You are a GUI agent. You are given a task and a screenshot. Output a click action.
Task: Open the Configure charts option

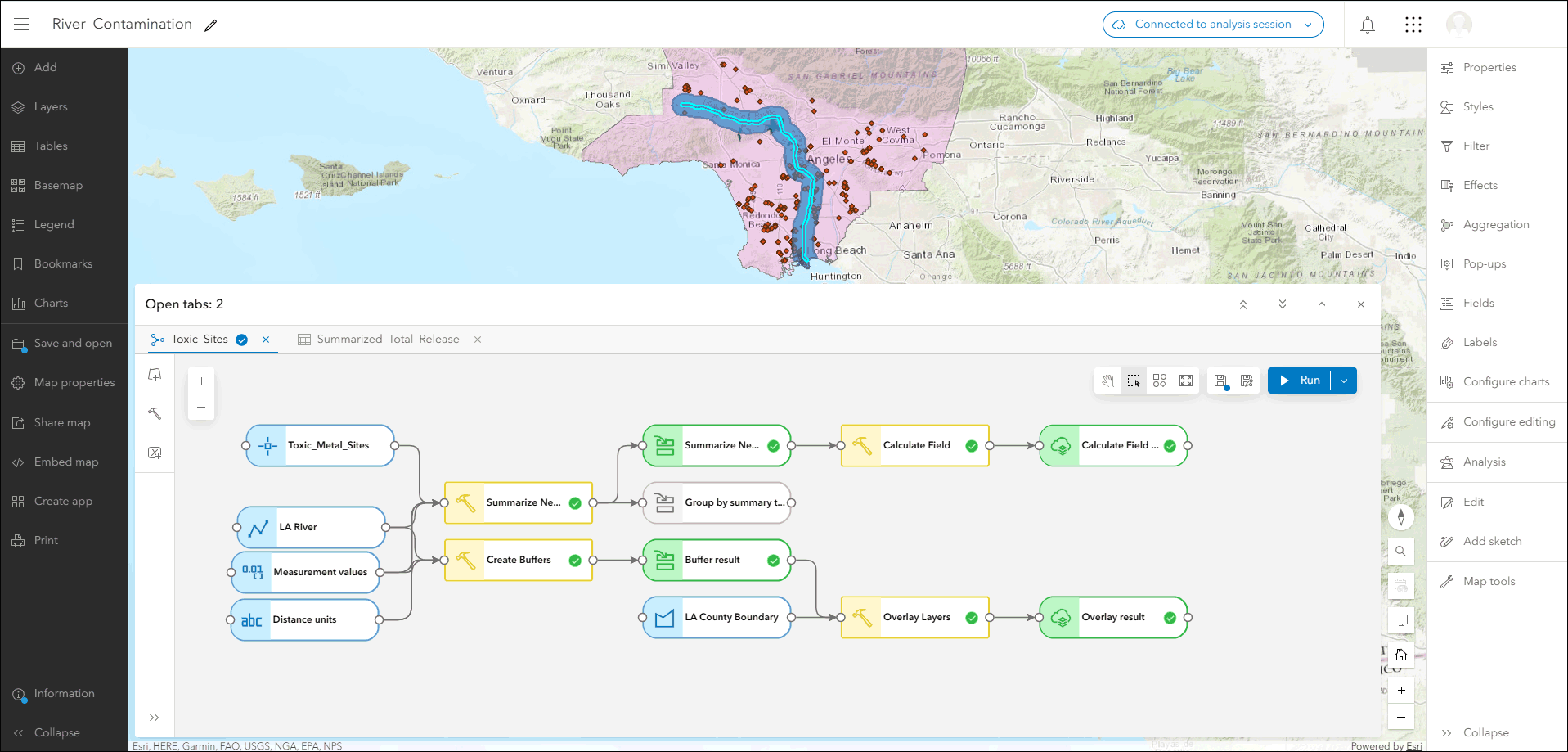pos(1506,382)
